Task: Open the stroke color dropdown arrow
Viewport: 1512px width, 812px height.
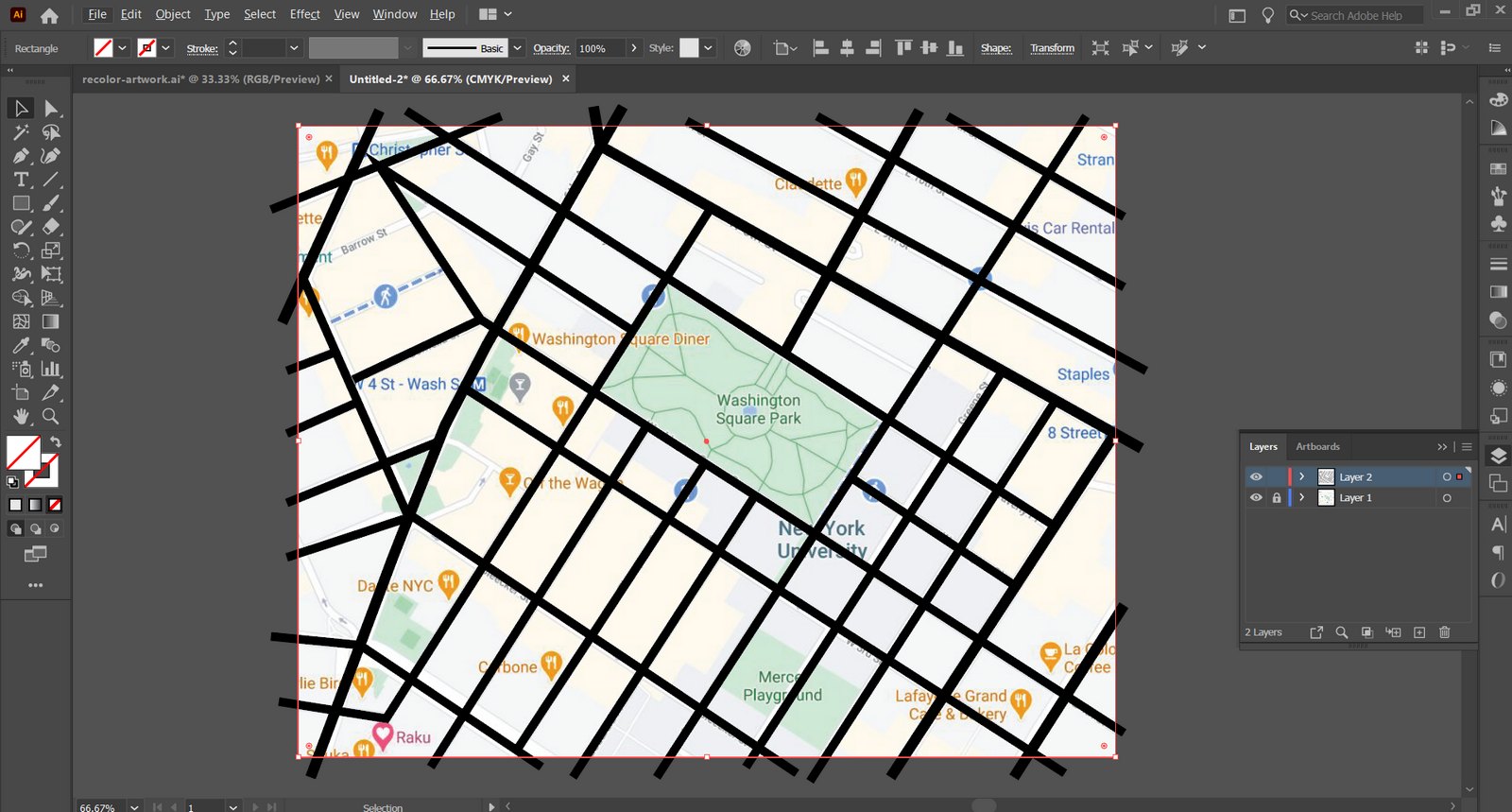Action: 166,48
